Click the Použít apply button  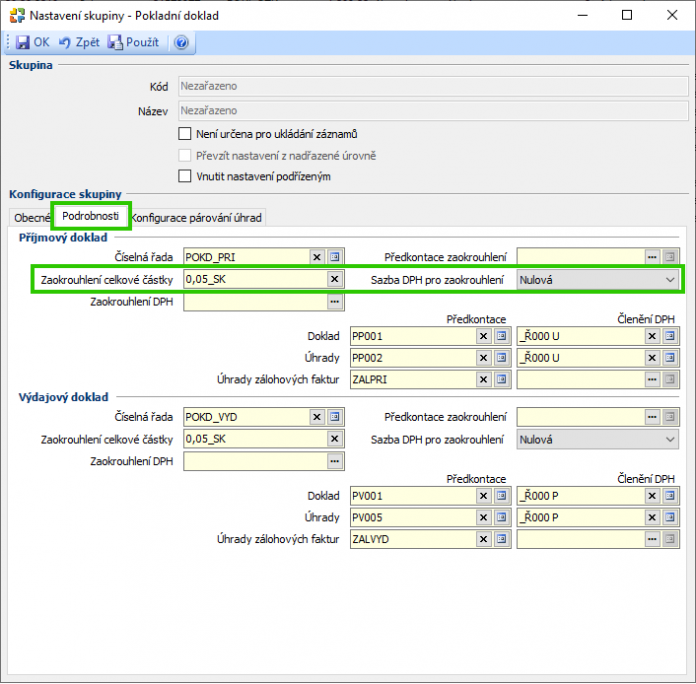(x=133, y=42)
